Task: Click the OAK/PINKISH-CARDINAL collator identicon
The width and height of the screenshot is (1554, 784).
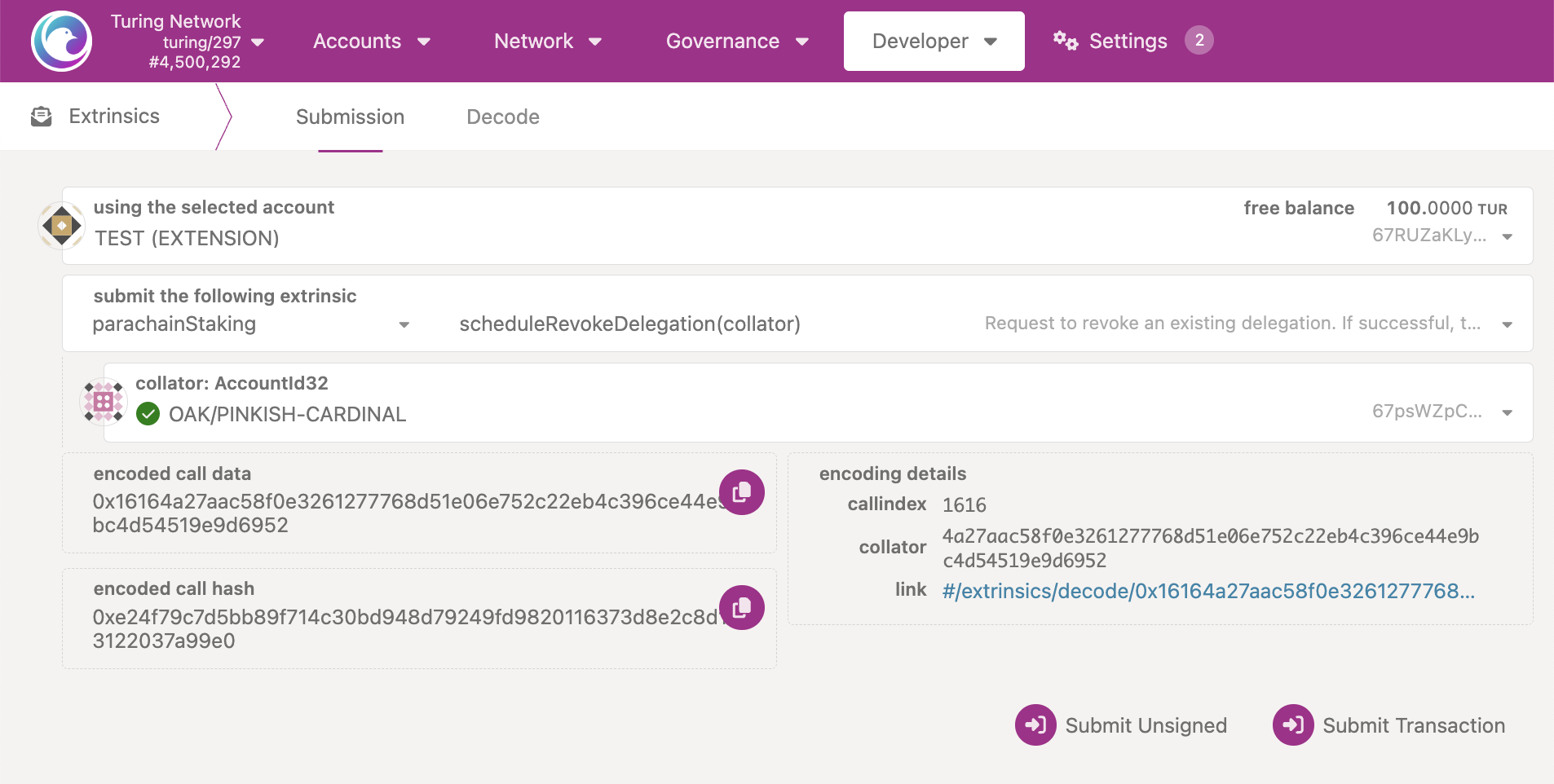Action: point(104,402)
